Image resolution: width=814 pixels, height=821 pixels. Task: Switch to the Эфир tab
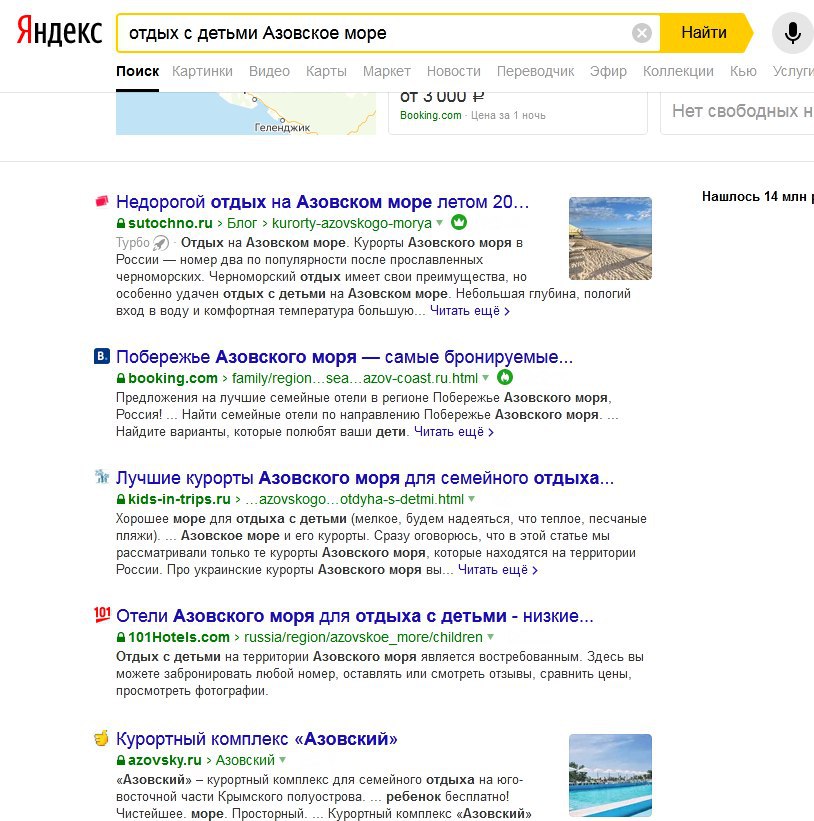608,71
